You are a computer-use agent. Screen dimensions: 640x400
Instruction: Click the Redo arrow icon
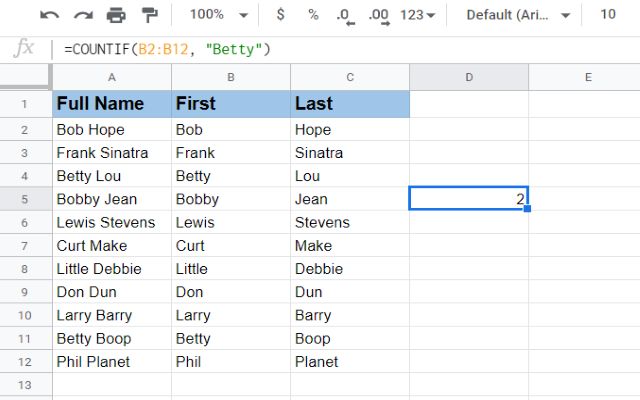83,15
